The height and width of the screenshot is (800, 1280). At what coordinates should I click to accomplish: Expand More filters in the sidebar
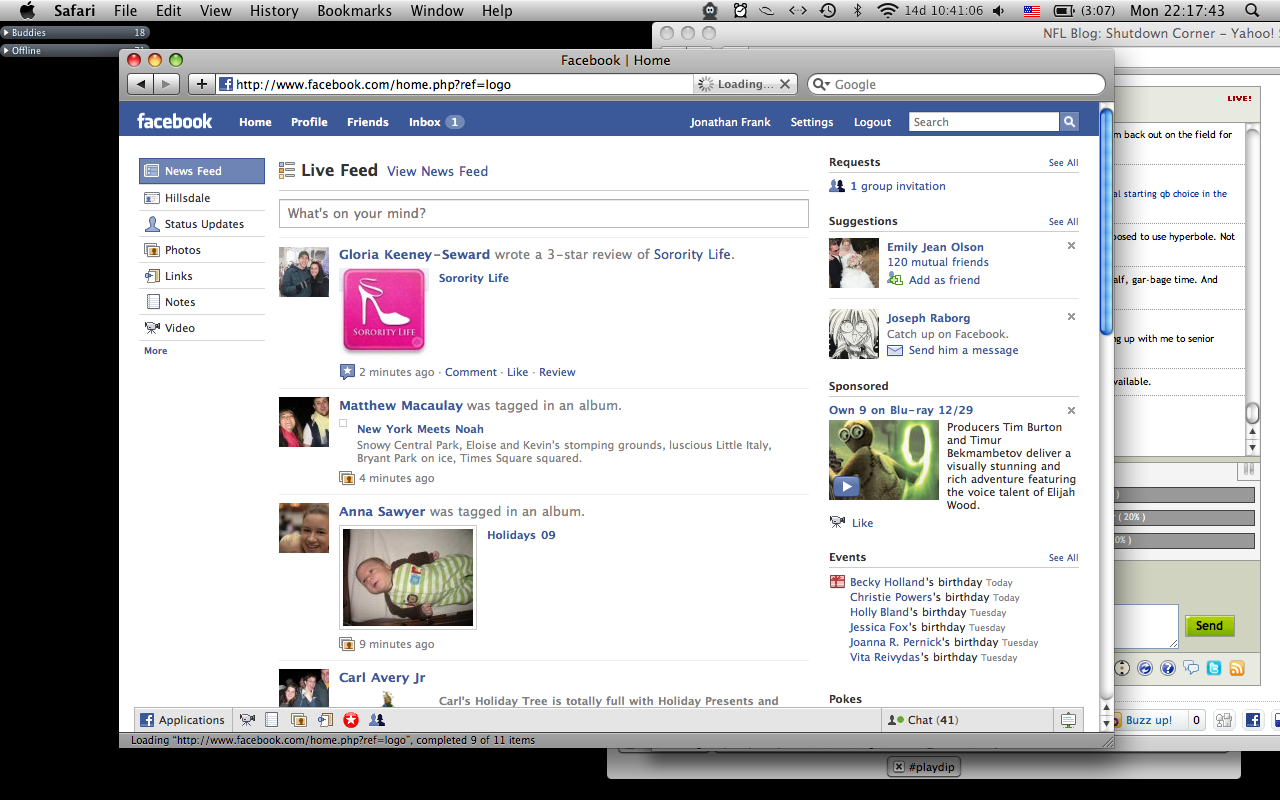pyautogui.click(x=155, y=351)
